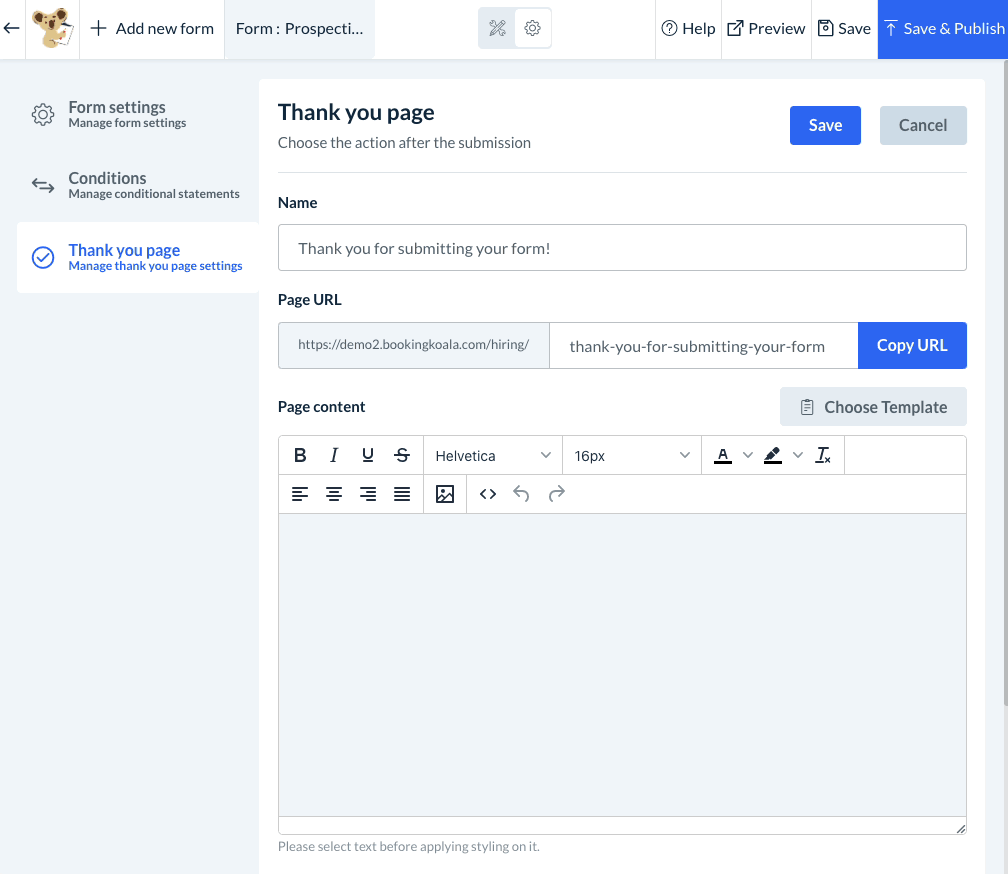The width and height of the screenshot is (1008, 874).
Task: Toggle Underline formatting
Action: [368, 456]
